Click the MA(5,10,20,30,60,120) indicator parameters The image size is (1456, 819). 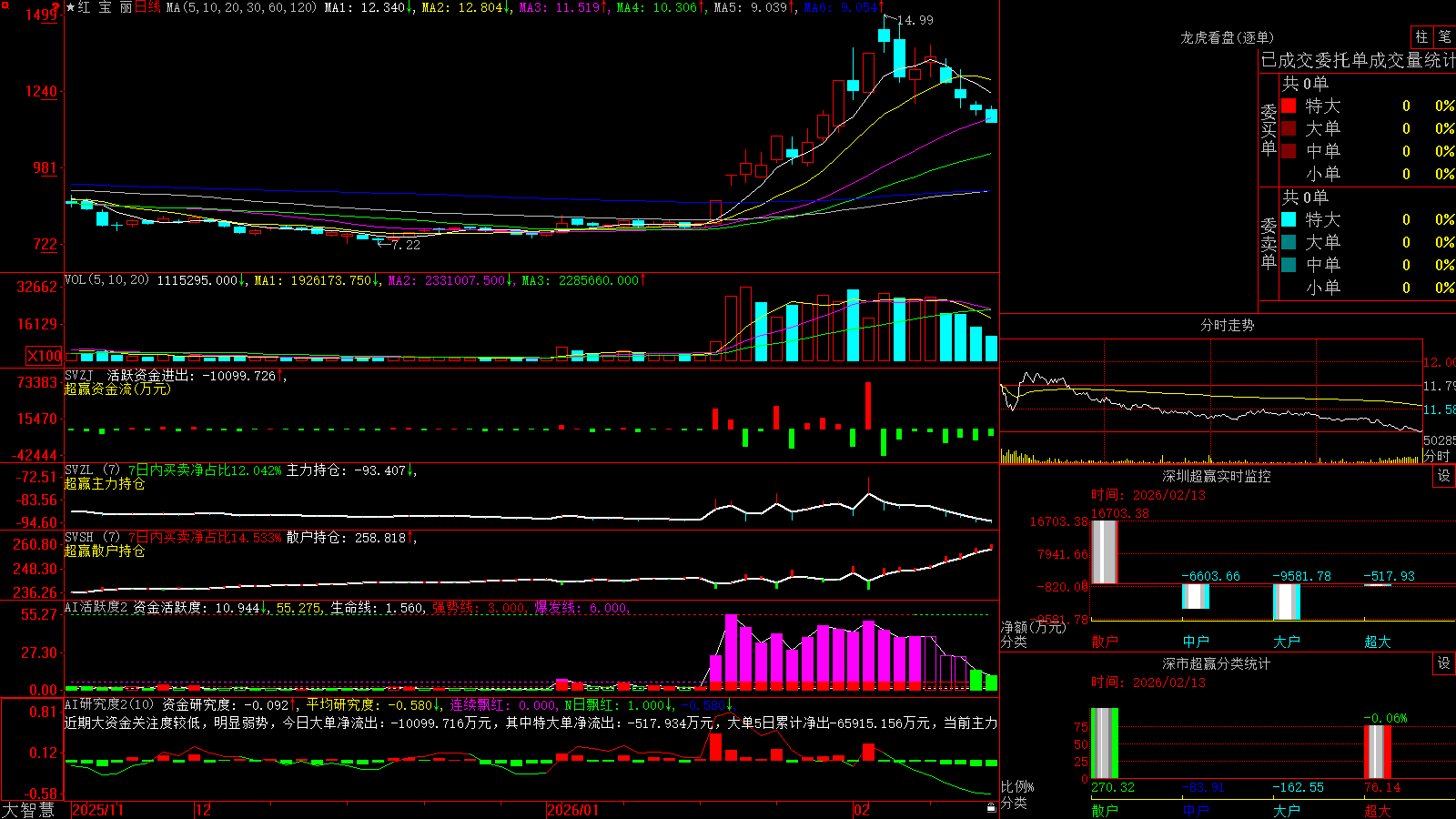click(x=241, y=7)
